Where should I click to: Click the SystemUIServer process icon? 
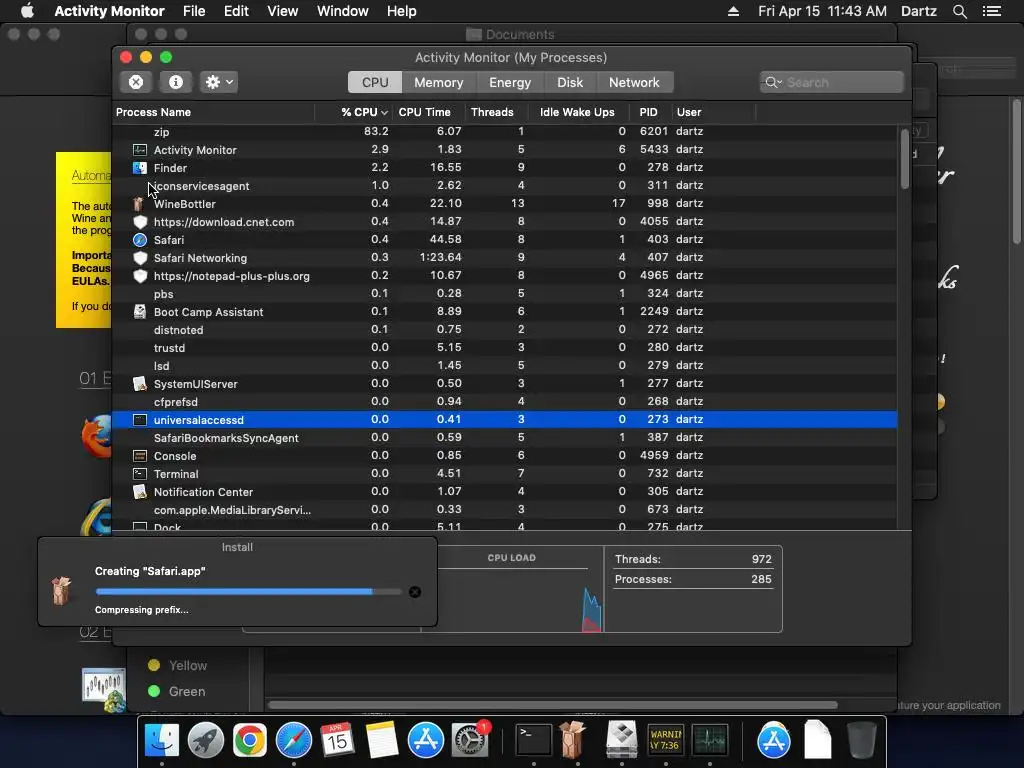(140, 383)
